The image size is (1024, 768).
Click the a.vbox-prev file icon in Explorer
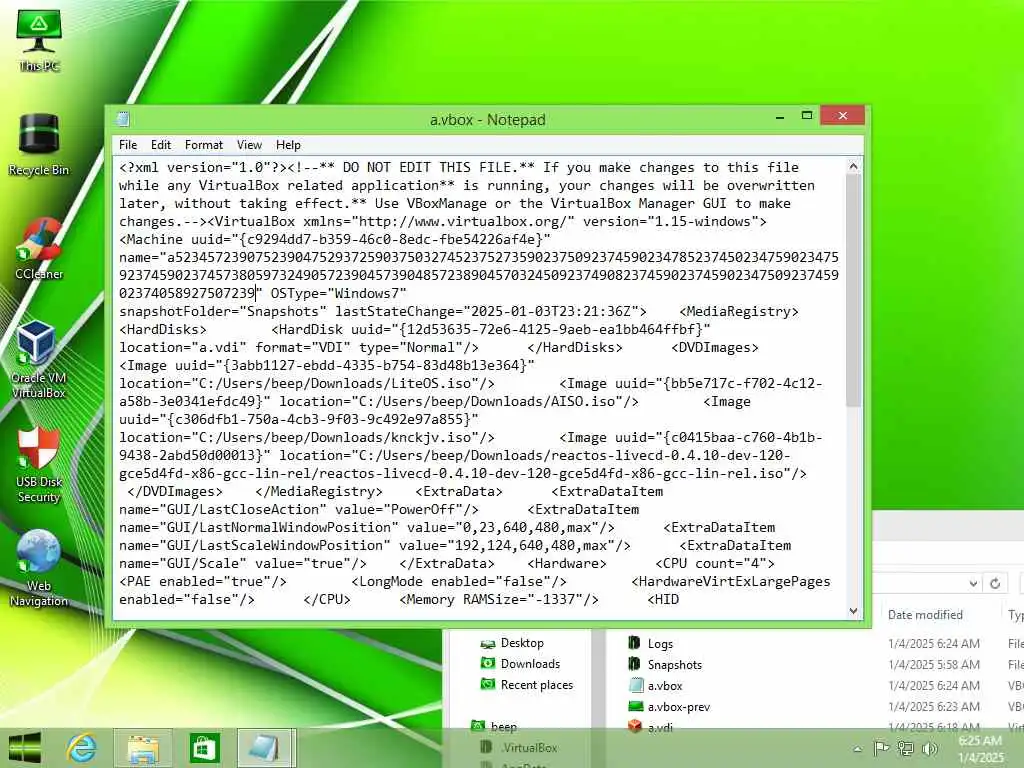point(635,706)
